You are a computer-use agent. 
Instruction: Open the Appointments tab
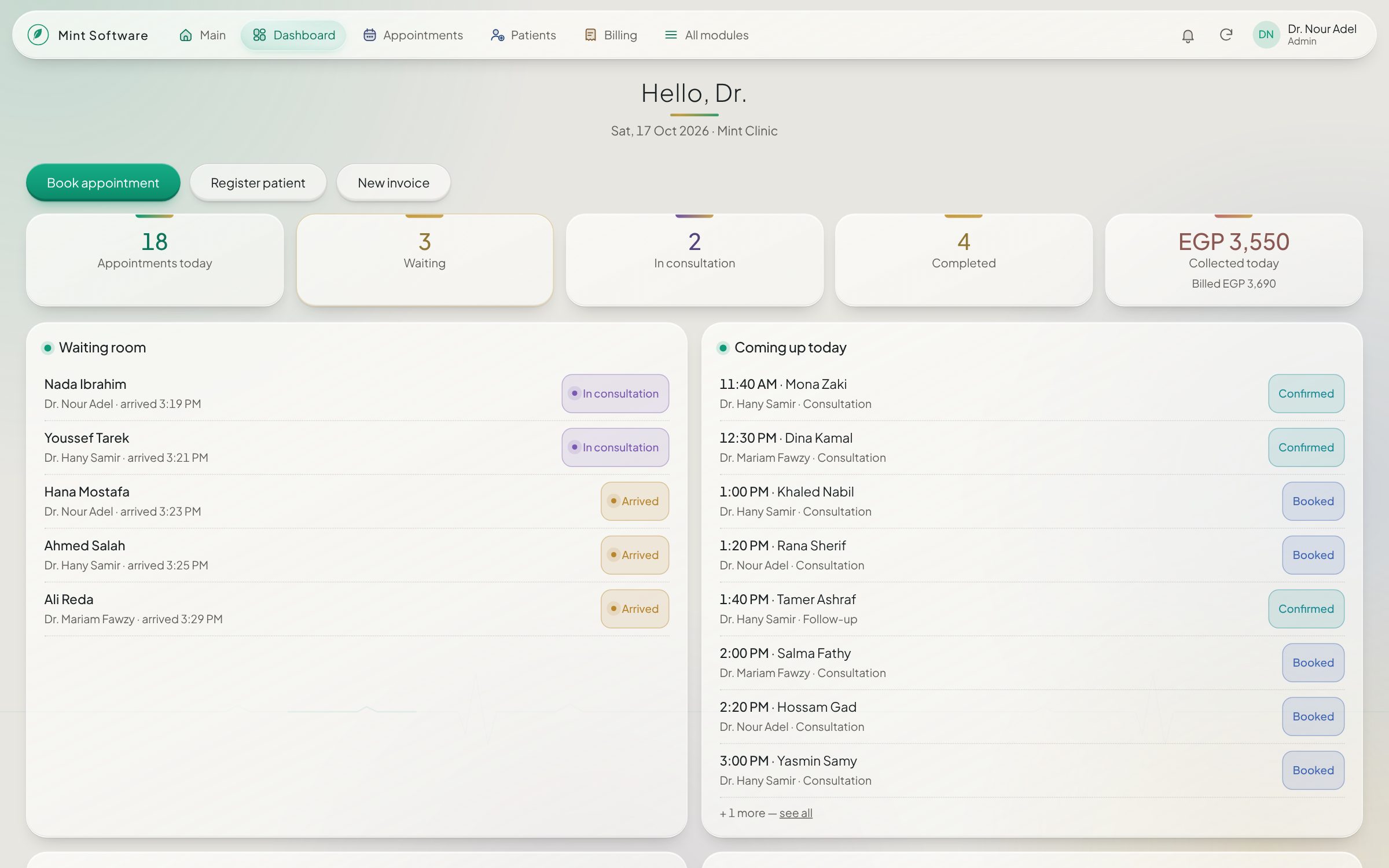click(413, 35)
